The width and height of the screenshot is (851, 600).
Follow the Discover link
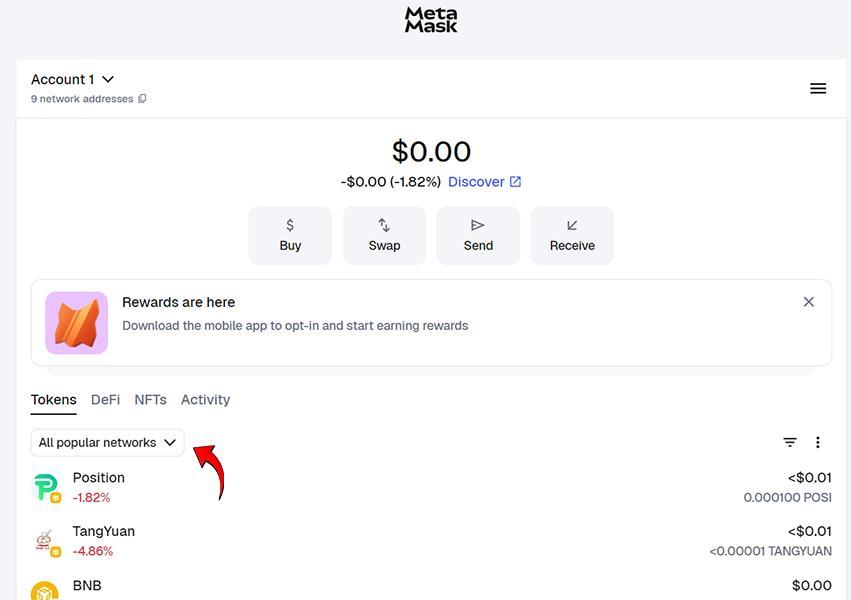pos(477,182)
